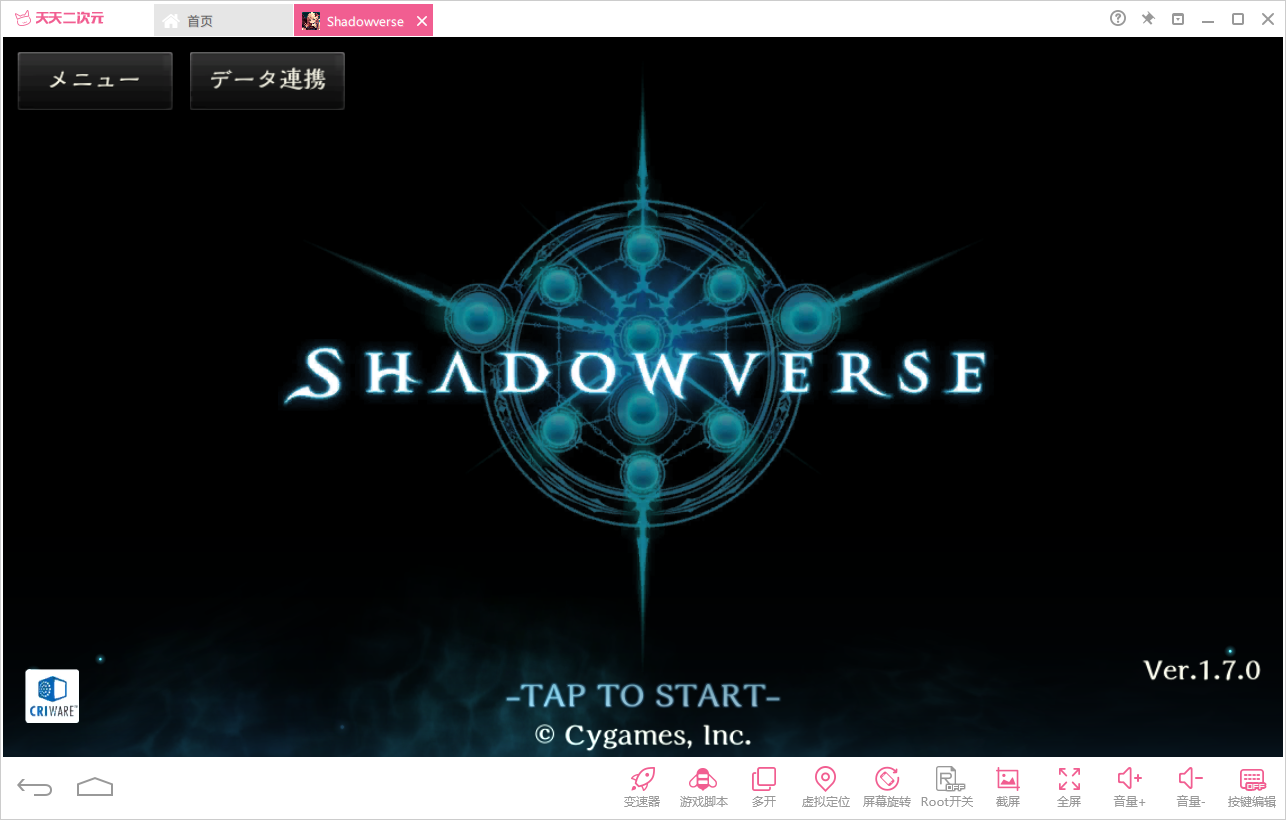
Task: Open the help question mark icon
Action: tap(1118, 19)
